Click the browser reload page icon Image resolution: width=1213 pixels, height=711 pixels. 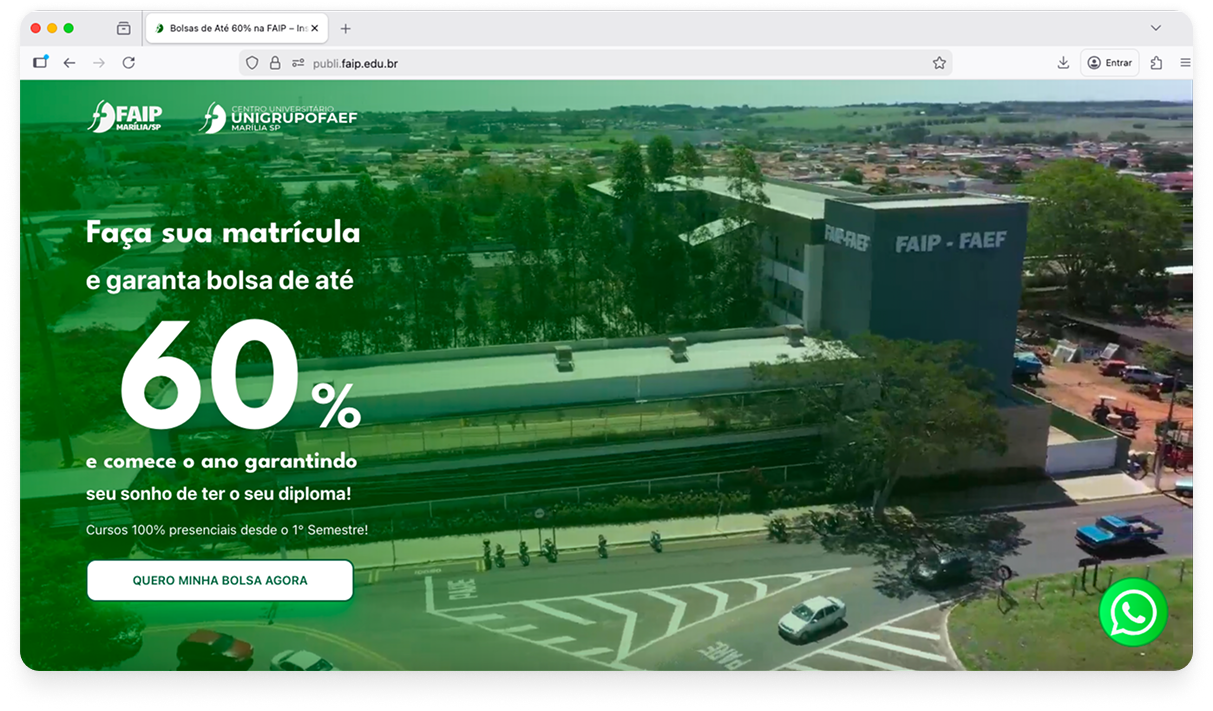[x=128, y=63]
